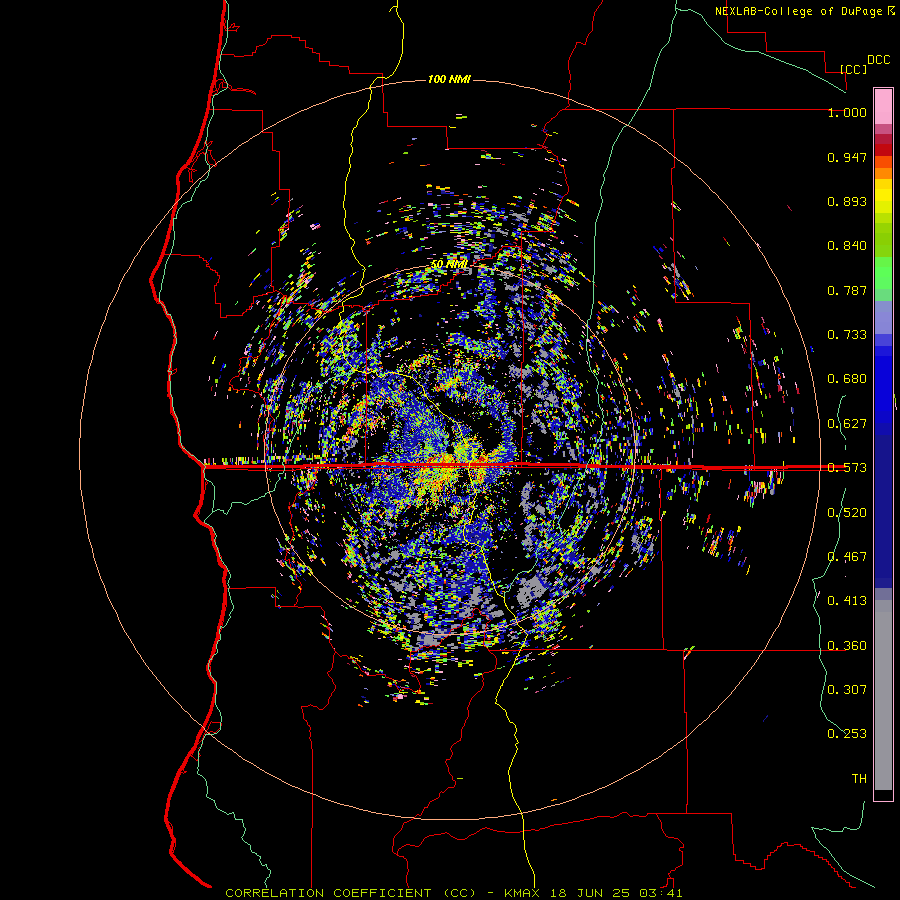Image resolution: width=900 pixels, height=900 pixels.
Task: Click the pink swatch at the scale top
Action: [x=883, y=106]
